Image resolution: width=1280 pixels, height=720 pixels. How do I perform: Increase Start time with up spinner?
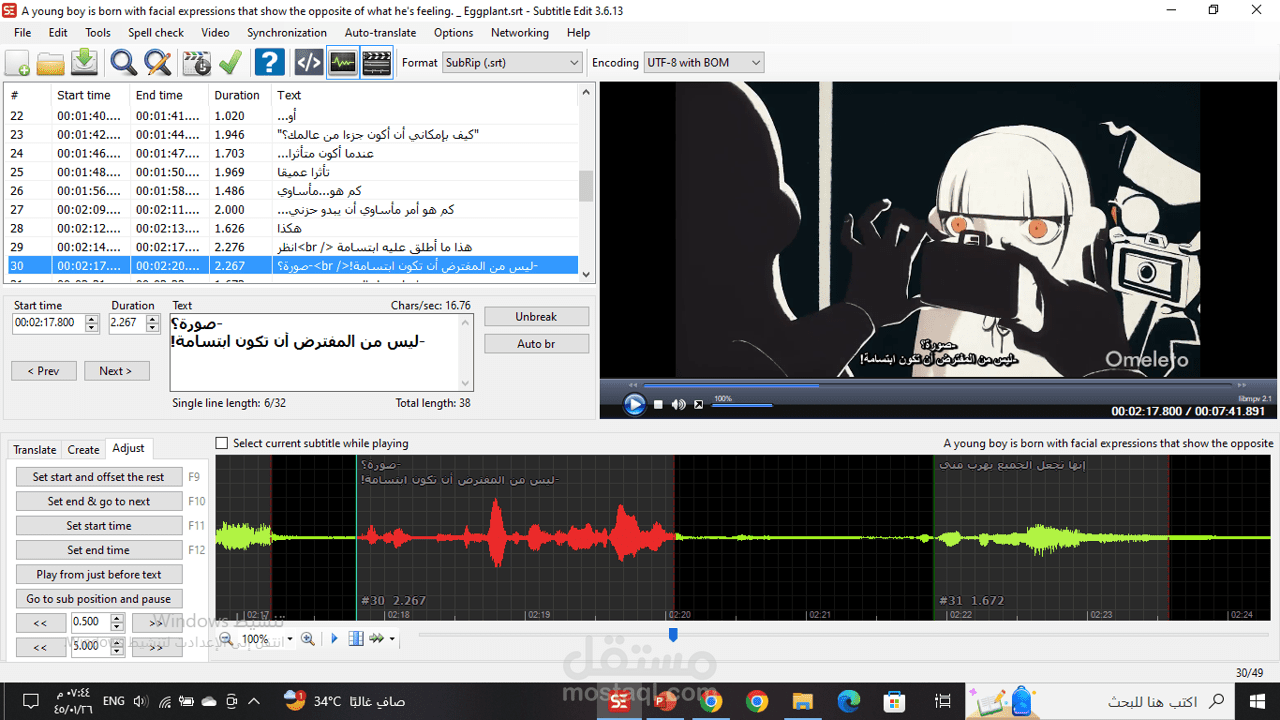click(x=92, y=319)
